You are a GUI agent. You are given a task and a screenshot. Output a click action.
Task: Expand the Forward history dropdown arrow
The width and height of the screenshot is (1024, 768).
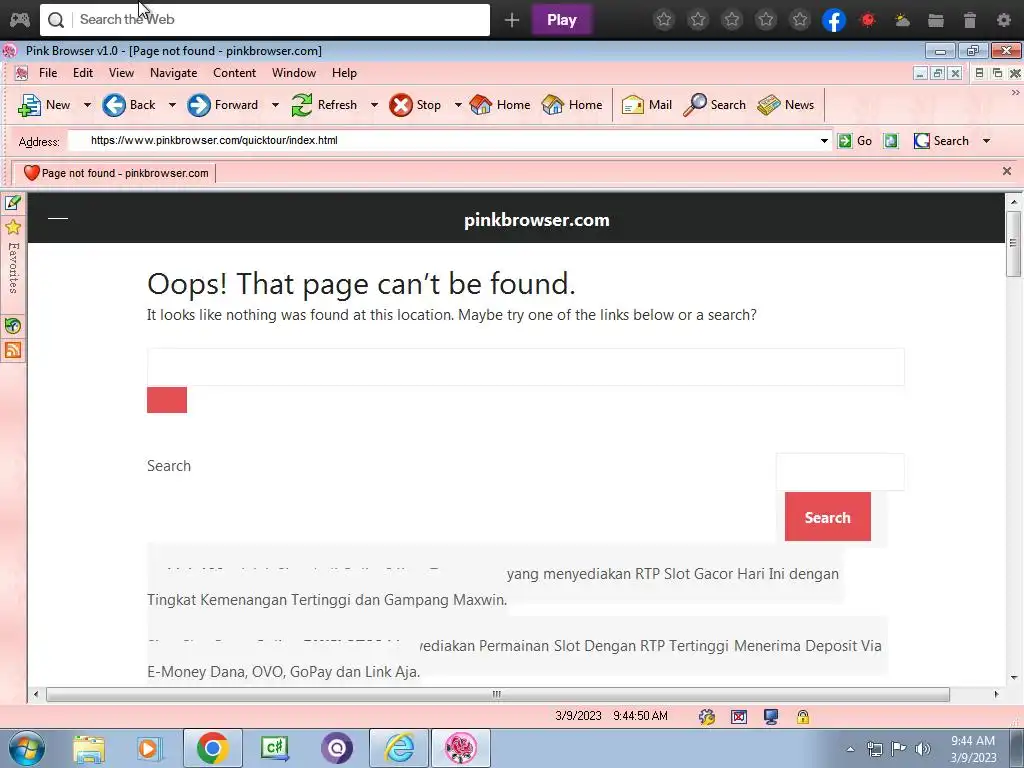275,105
